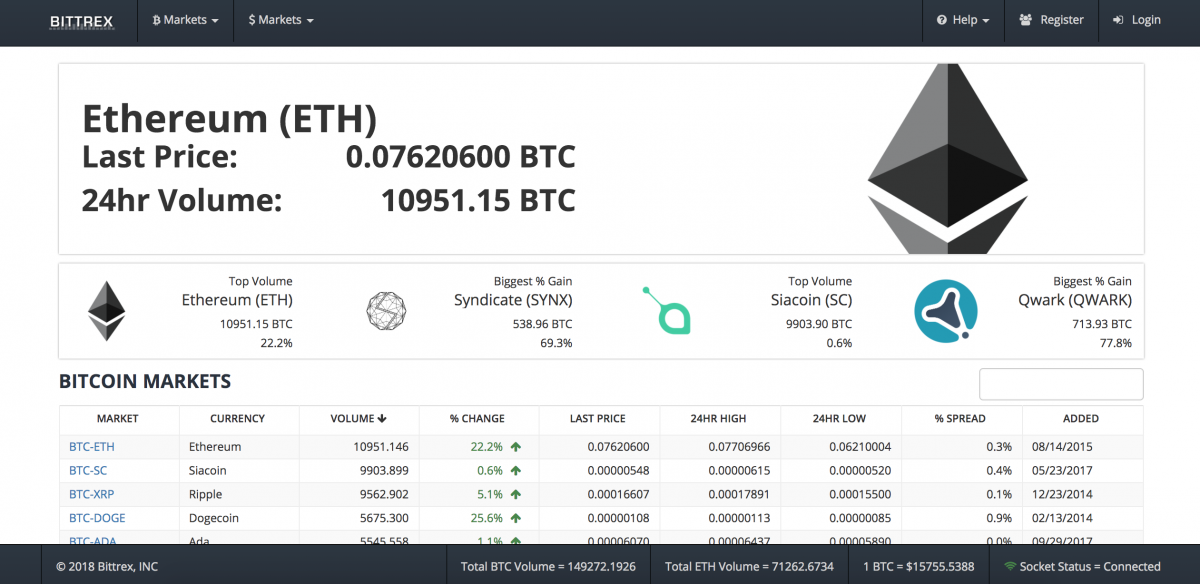
Task: Focus the Bitcoin Markets search box
Action: pos(1061,384)
